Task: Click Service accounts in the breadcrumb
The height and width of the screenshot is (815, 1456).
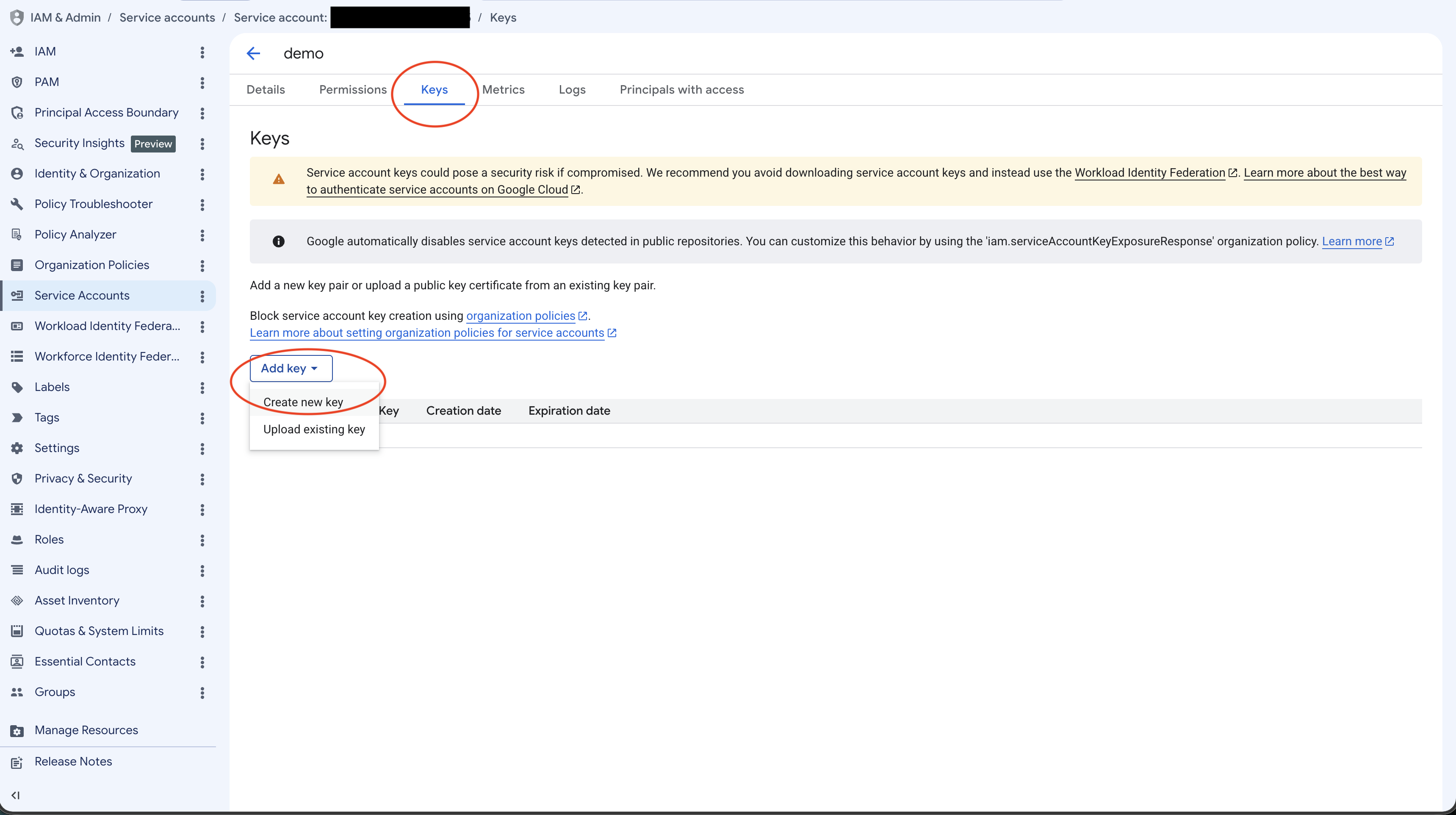Action: coord(167,17)
